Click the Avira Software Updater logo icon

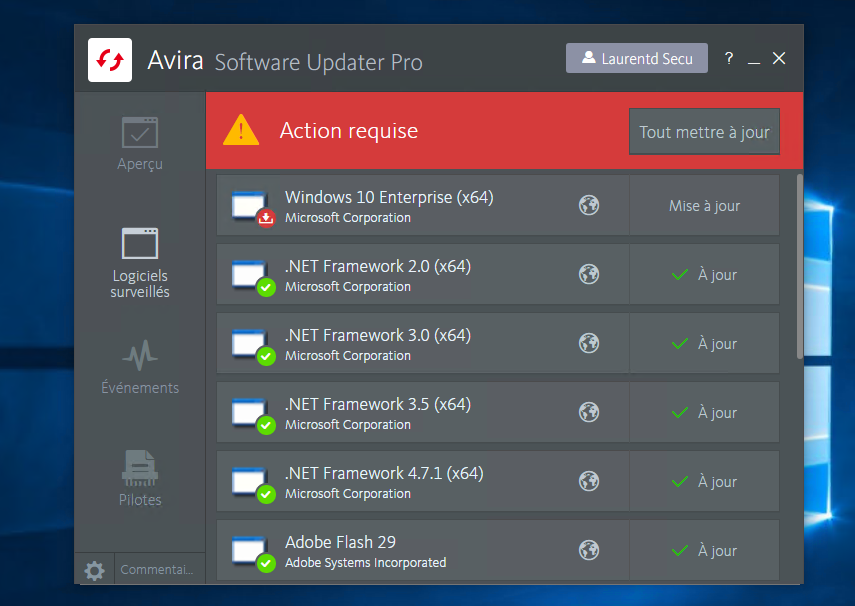click(x=110, y=60)
